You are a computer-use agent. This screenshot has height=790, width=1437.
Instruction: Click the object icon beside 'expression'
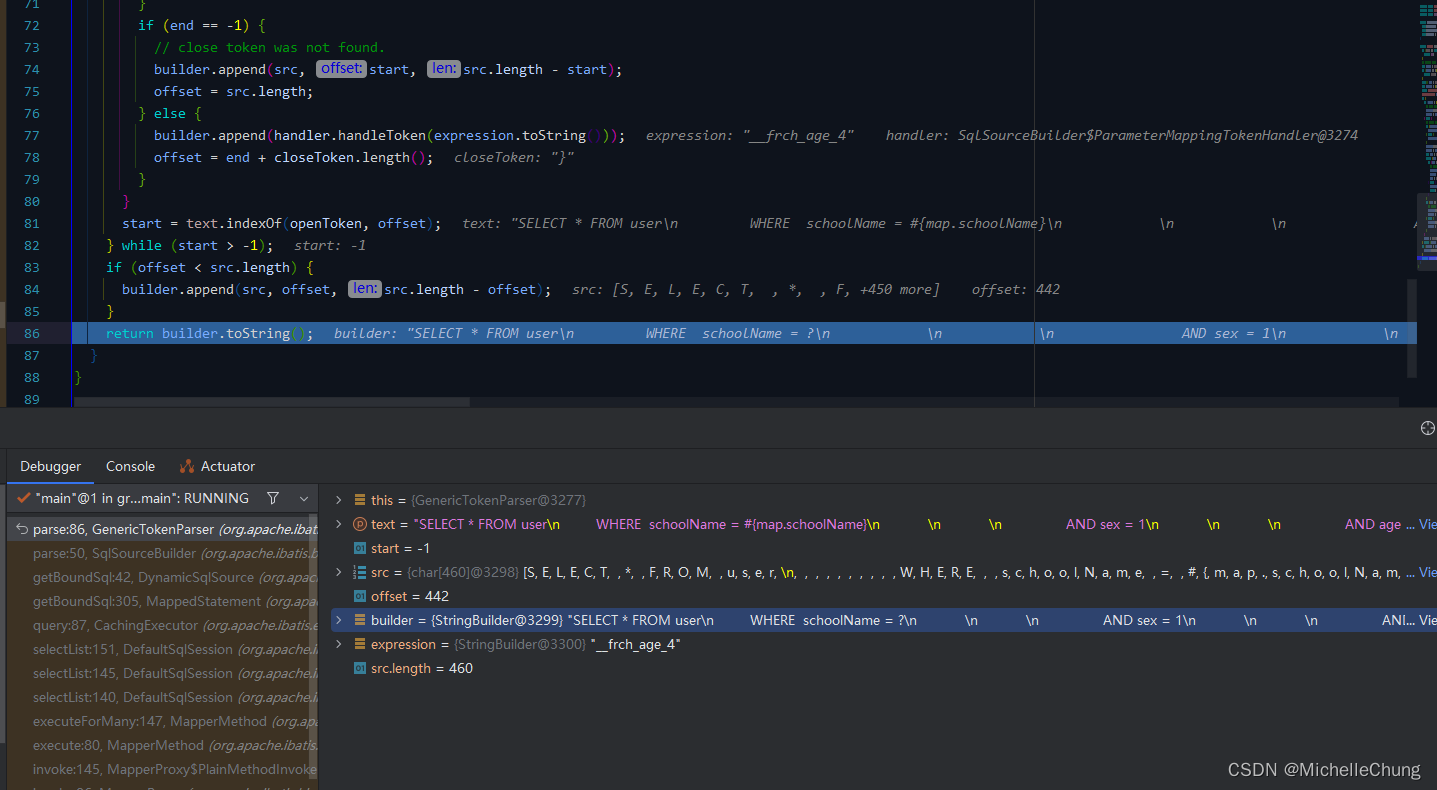(x=360, y=644)
